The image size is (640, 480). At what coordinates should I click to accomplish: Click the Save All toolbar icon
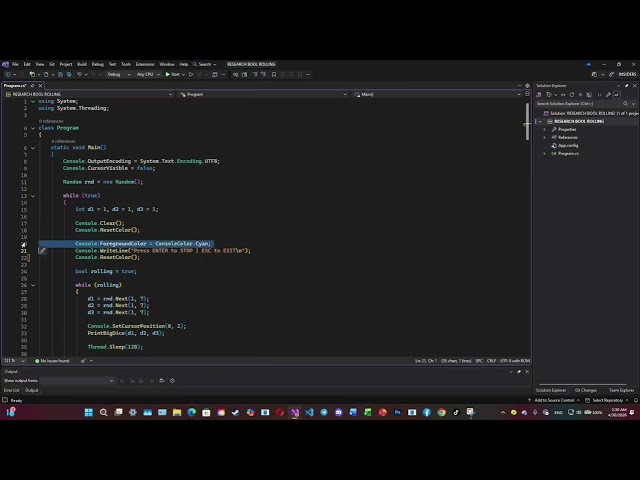69,74
